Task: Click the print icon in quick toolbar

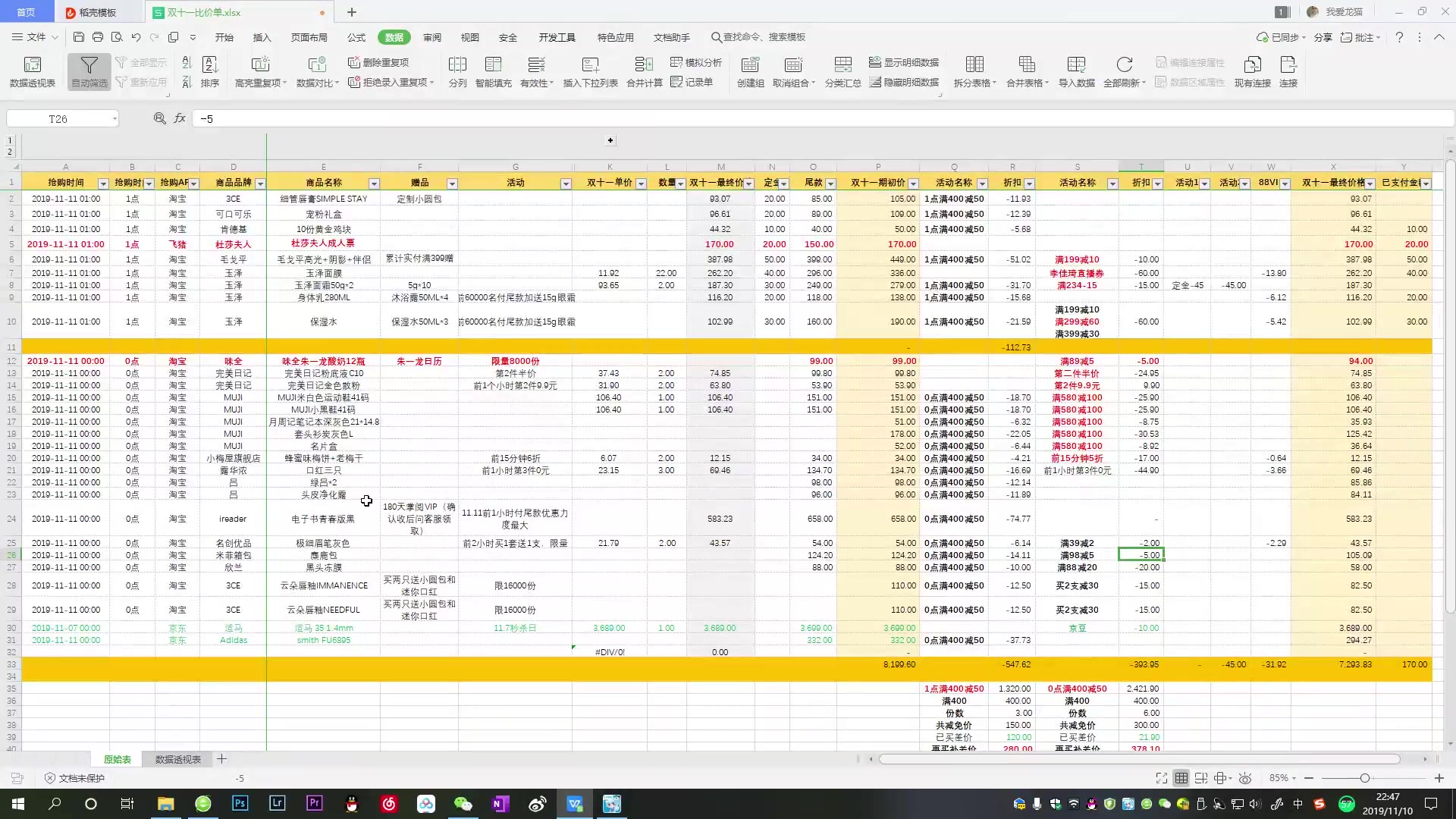Action: click(x=98, y=37)
